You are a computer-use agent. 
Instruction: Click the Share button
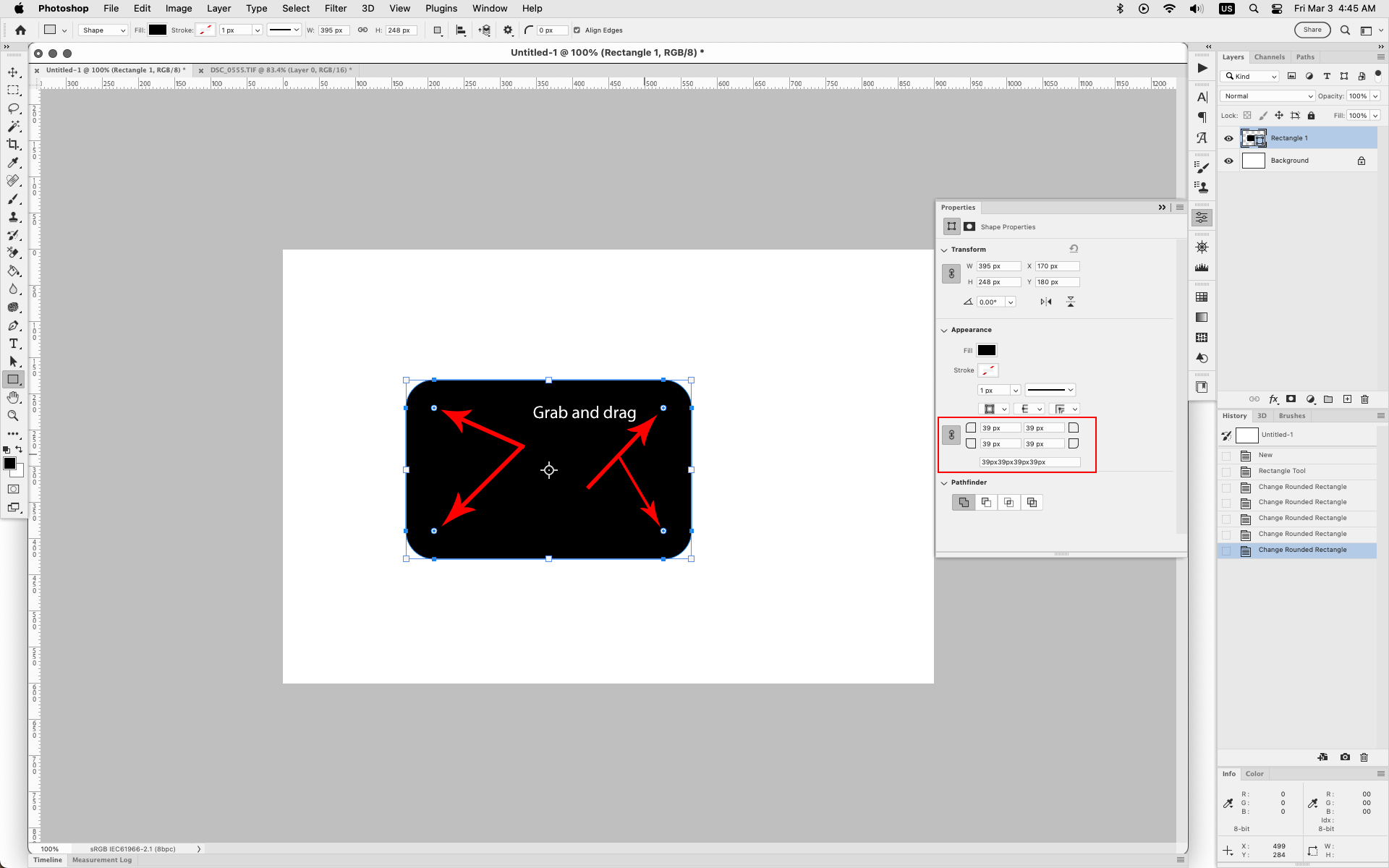(x=1312, y=30)
